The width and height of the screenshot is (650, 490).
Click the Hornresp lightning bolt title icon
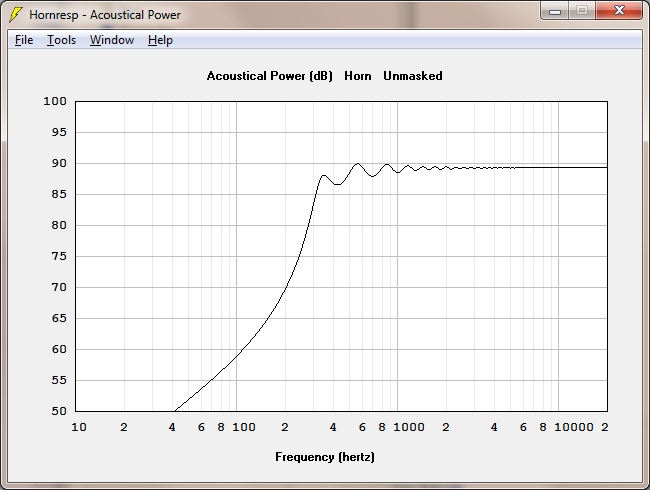coord(16,15)
